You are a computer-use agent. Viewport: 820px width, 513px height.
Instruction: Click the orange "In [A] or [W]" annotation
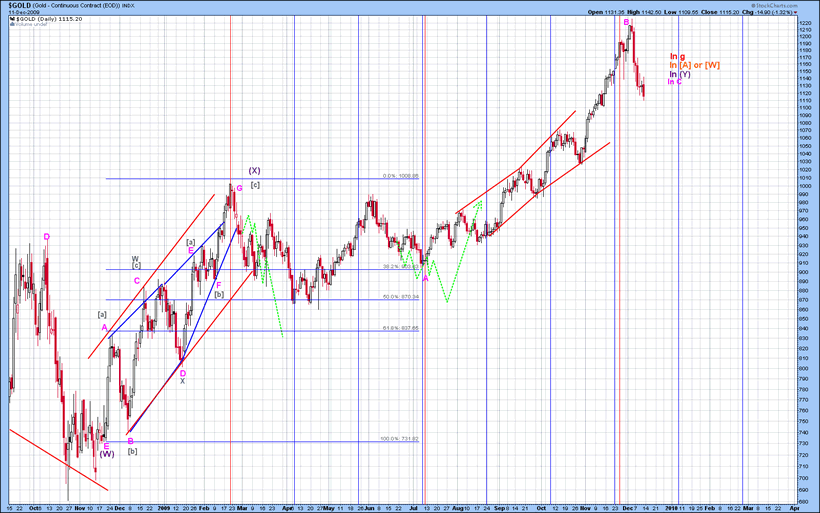coord(694,65)
